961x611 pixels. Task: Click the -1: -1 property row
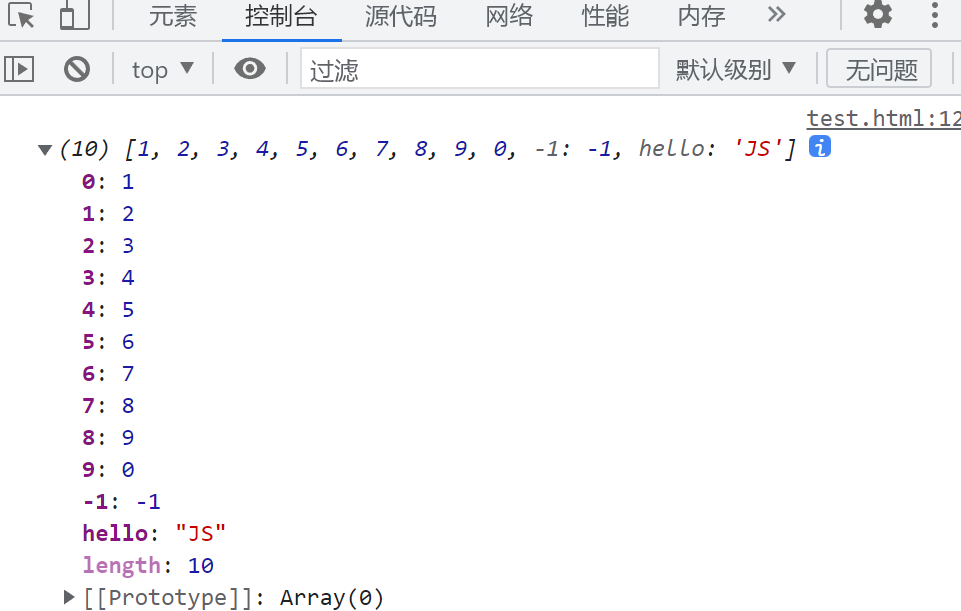pyautogui.click(x=121, y=501)
